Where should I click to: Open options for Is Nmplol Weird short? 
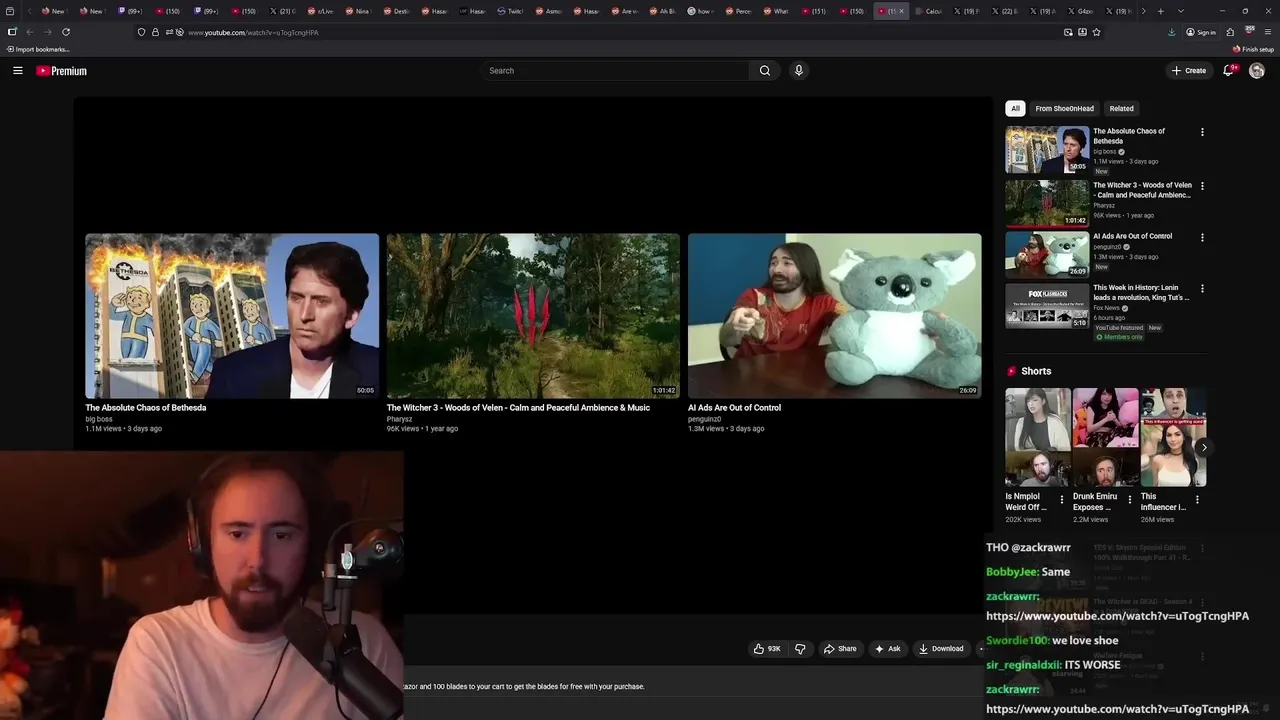[x=1062, y=499]
